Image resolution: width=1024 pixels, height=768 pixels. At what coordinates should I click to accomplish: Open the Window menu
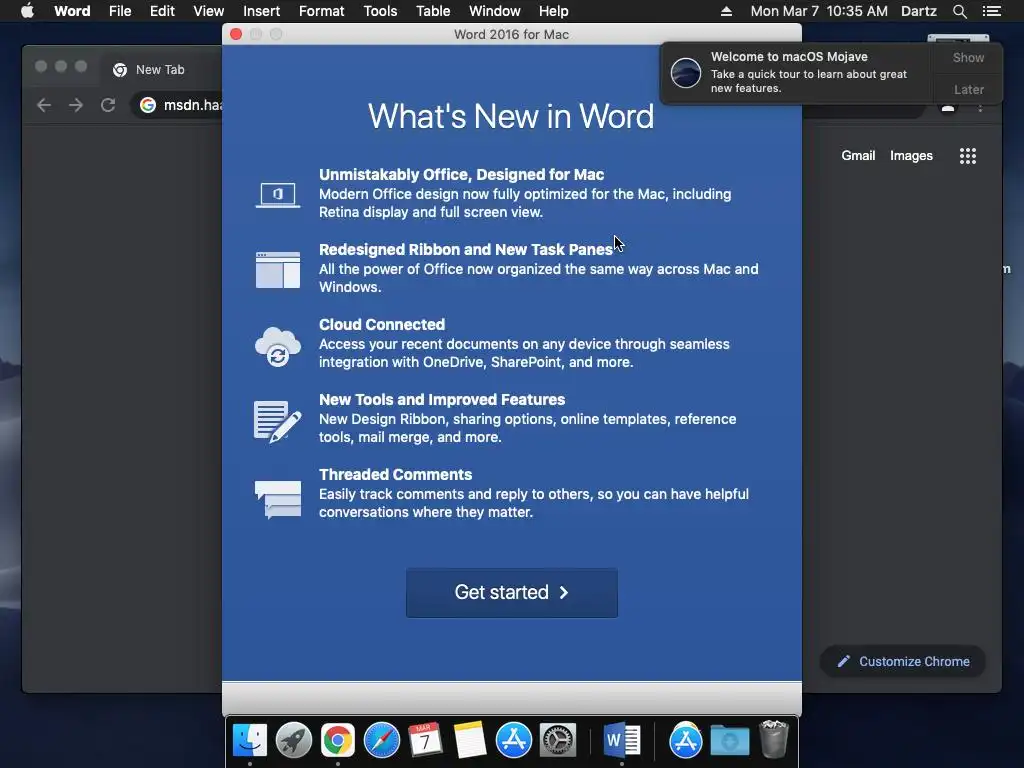click(494, 11)
